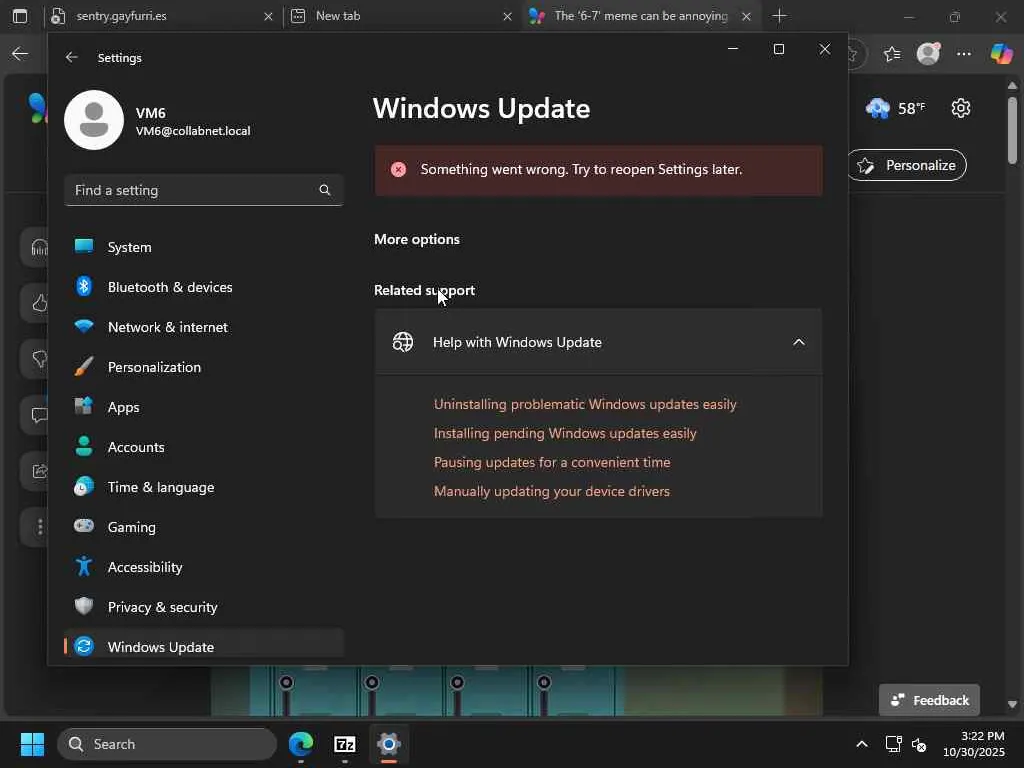Viewport: 1024px width, 768px height.
Task: Open Microsoft Edge from the taskbar
Action: coord(301,744)
